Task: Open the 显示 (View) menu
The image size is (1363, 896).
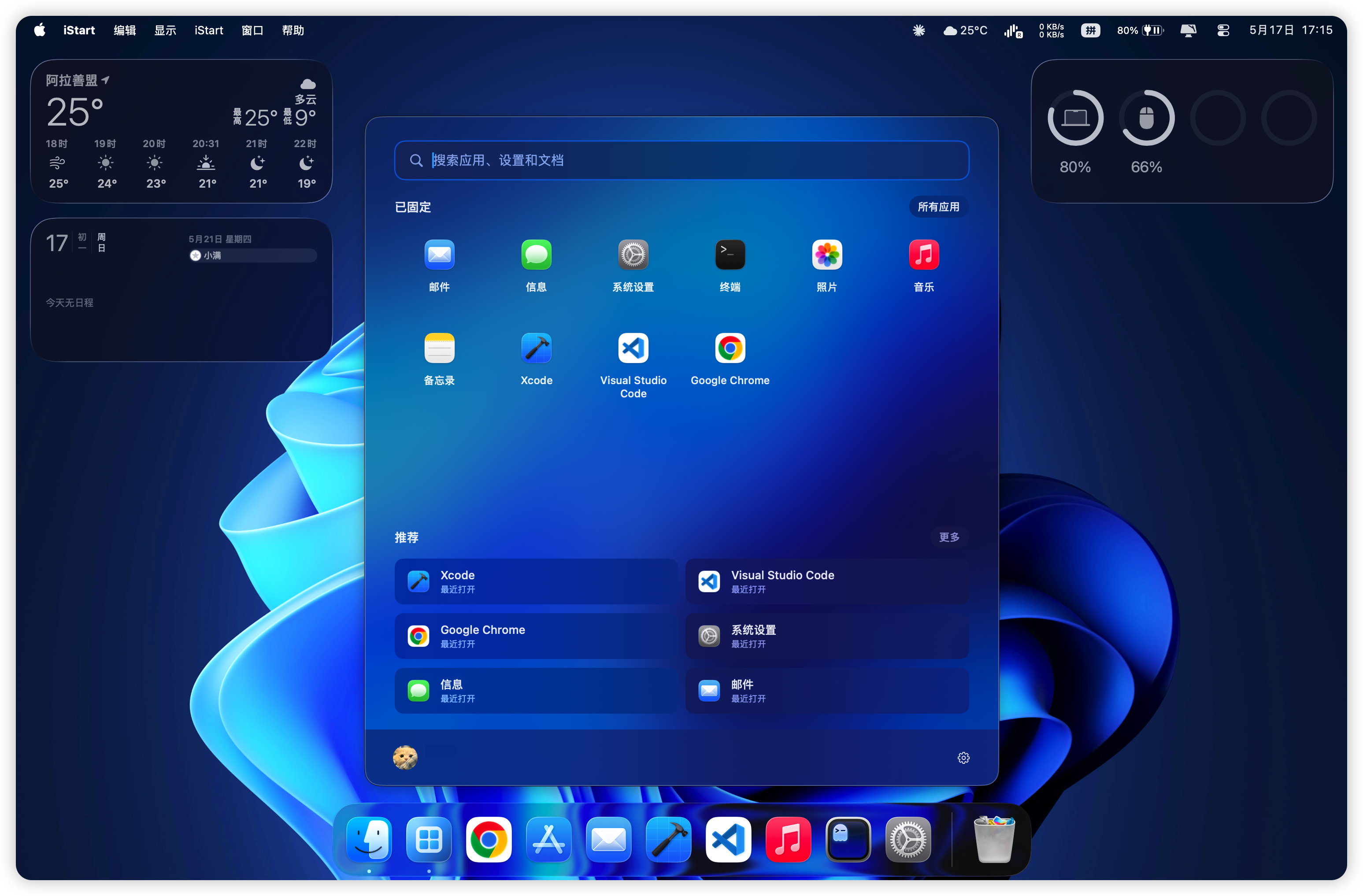Action: point(166,30)
